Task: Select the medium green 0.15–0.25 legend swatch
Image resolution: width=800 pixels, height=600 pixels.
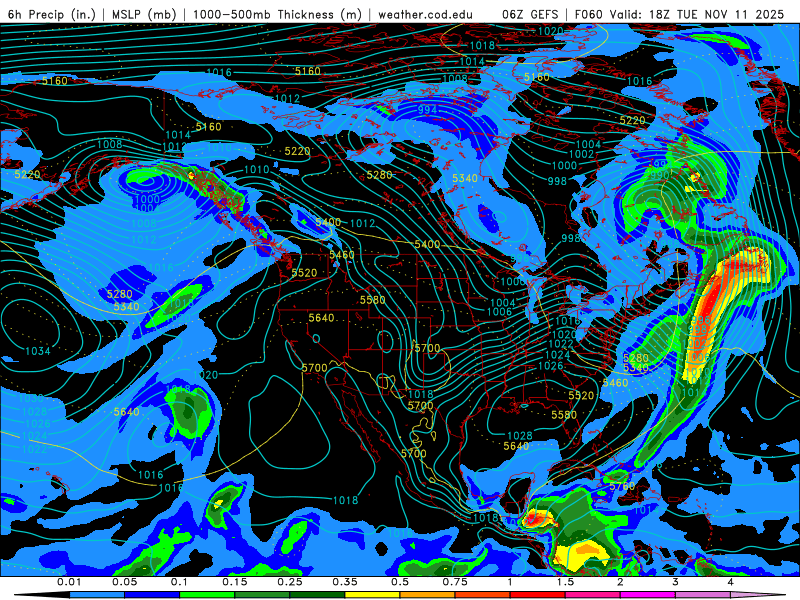Action: click(262, 595)
